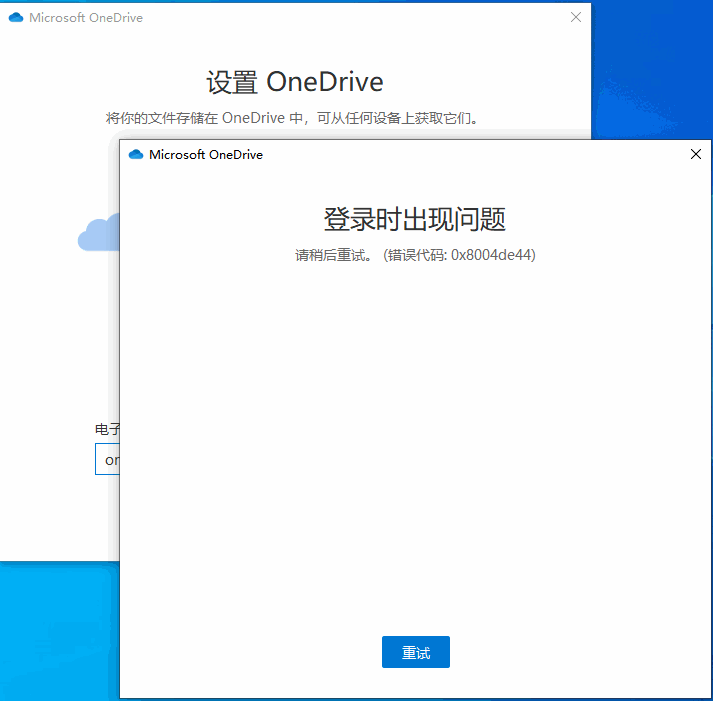Click the 重试 retry button

pyautogui.click(x=416, y=651)
